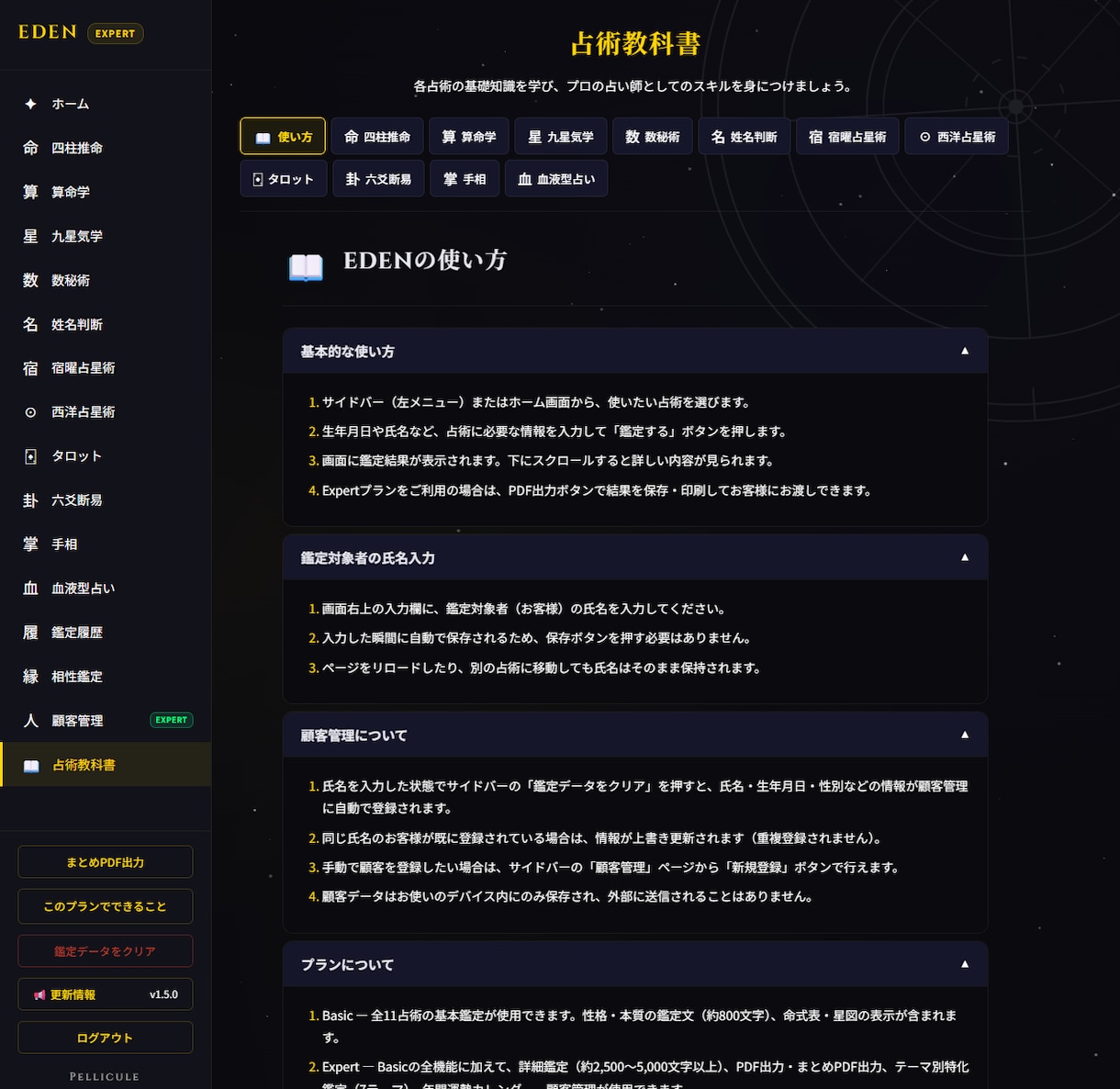Click the 名 icon for 姓名判断 in sidebar
This screenshot has height=1089, width=1120.
[30, 324]
